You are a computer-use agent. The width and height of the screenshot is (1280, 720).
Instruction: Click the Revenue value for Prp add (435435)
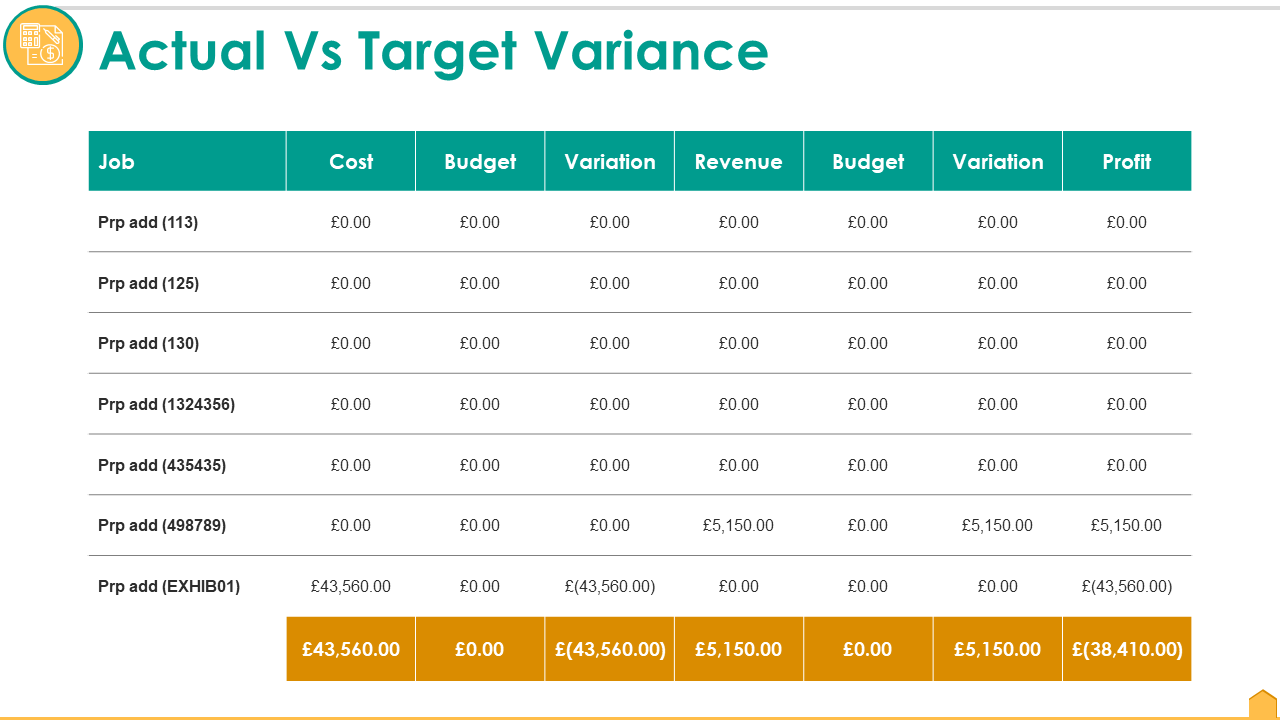point(739,465)
